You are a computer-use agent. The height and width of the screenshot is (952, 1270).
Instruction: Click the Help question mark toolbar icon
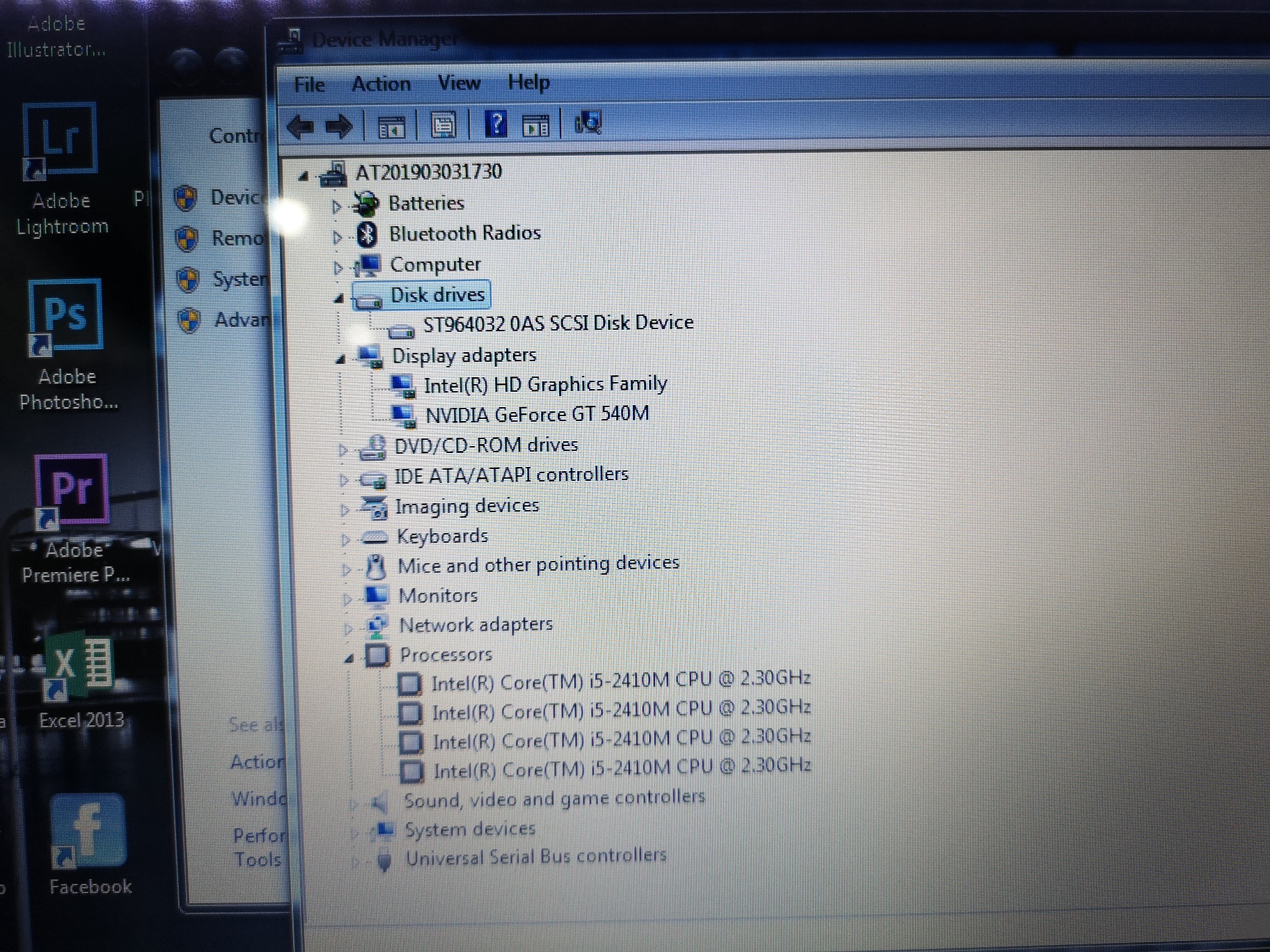[x=495, y=126]
